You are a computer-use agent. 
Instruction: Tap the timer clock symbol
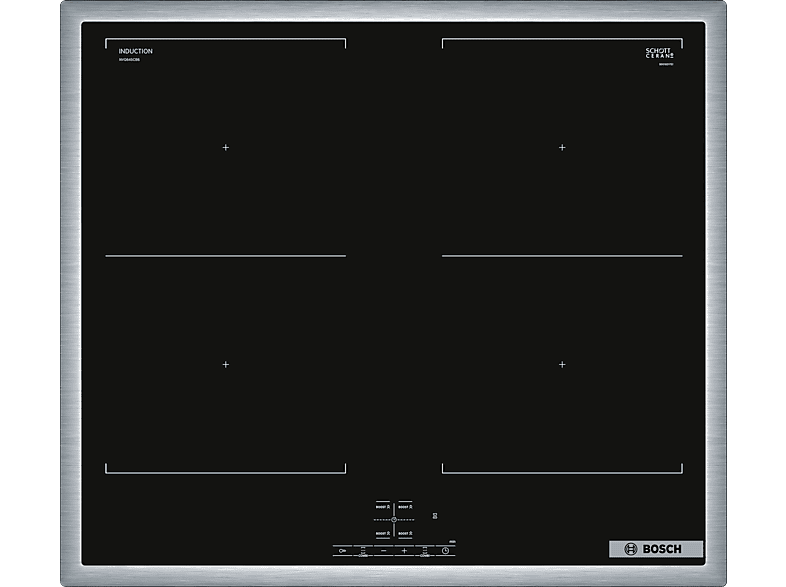(x=445, y=551)
